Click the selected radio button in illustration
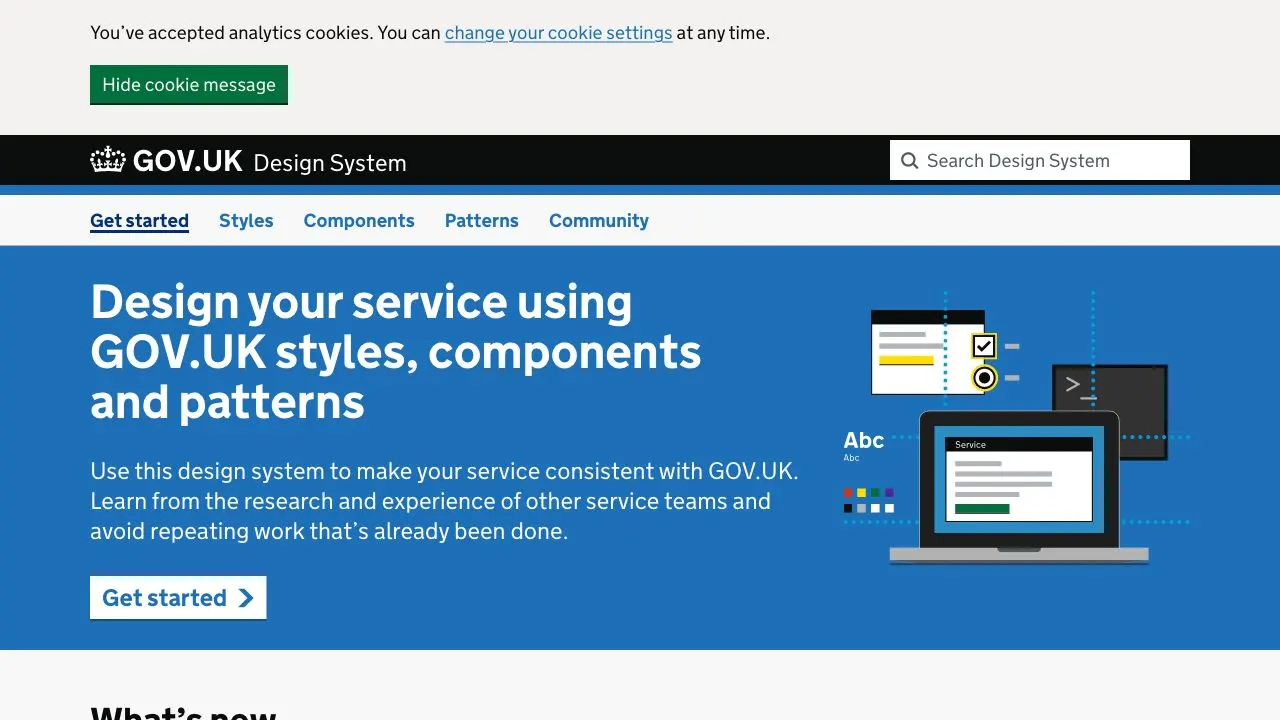The width and height of the screenshot is (1280, 720). [984, 378]
